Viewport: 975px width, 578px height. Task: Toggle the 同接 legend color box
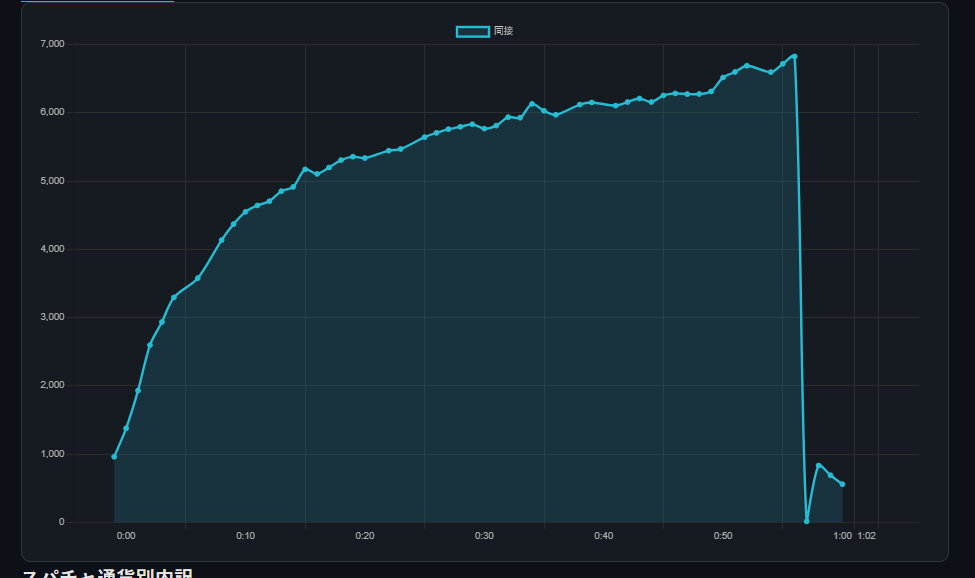(473, 31)
